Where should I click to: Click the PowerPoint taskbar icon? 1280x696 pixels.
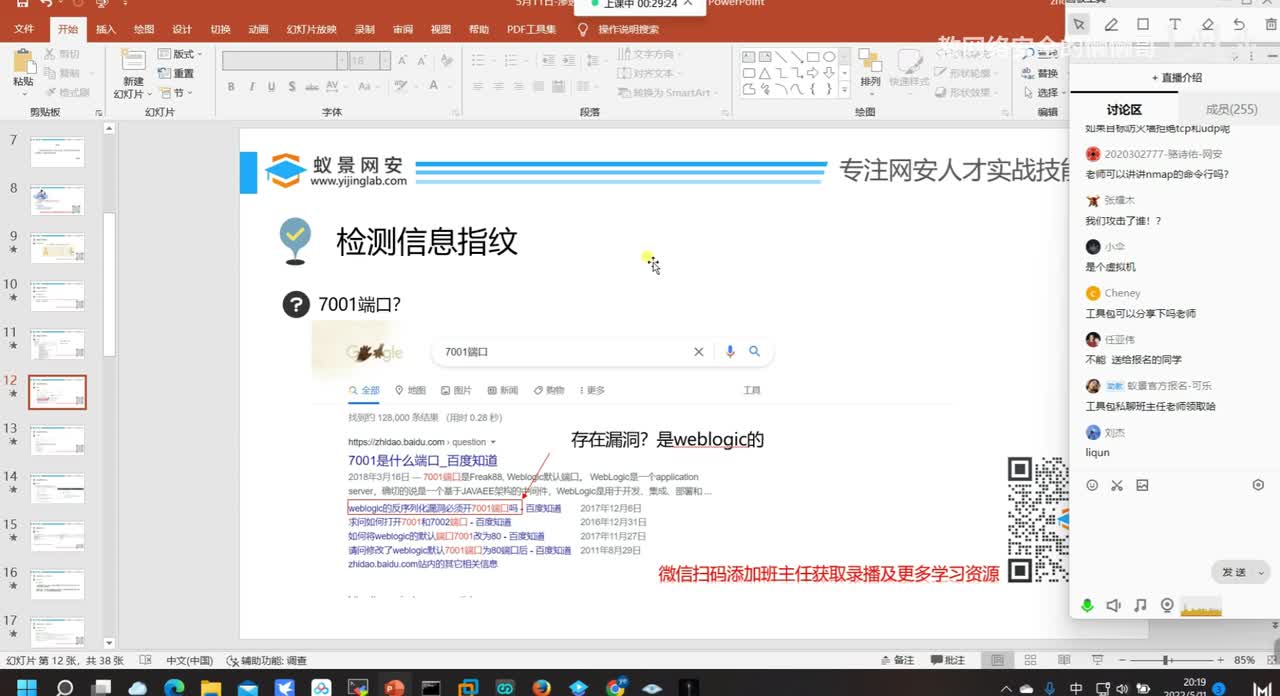[393, 688]
